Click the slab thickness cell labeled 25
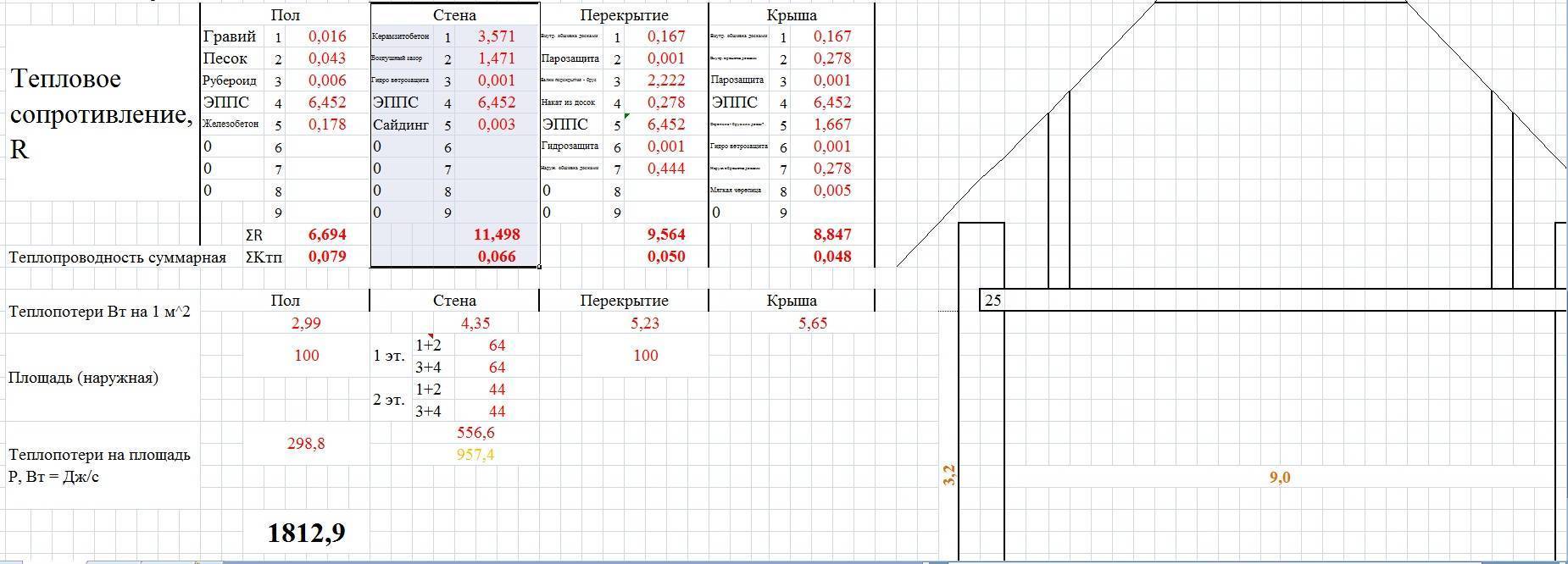1568x564 pixels. click(993, 300)
